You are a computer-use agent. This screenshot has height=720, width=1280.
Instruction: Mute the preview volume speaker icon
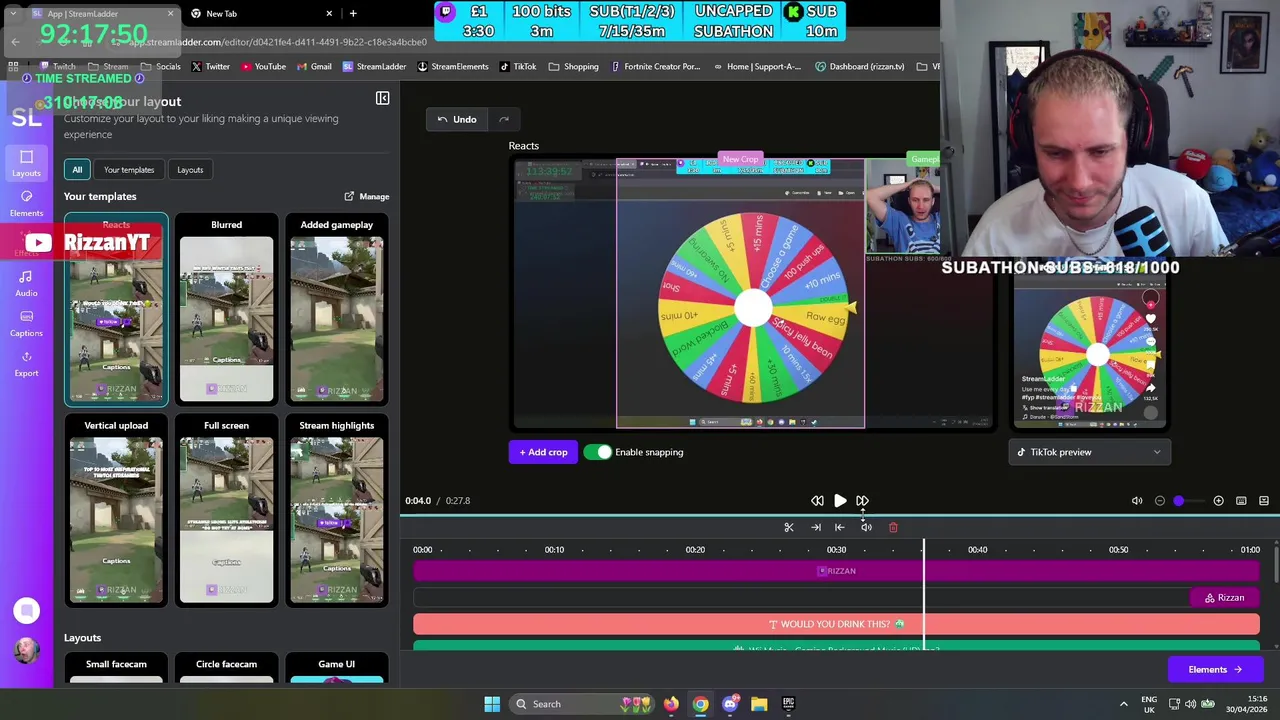tap(1137, 501)
